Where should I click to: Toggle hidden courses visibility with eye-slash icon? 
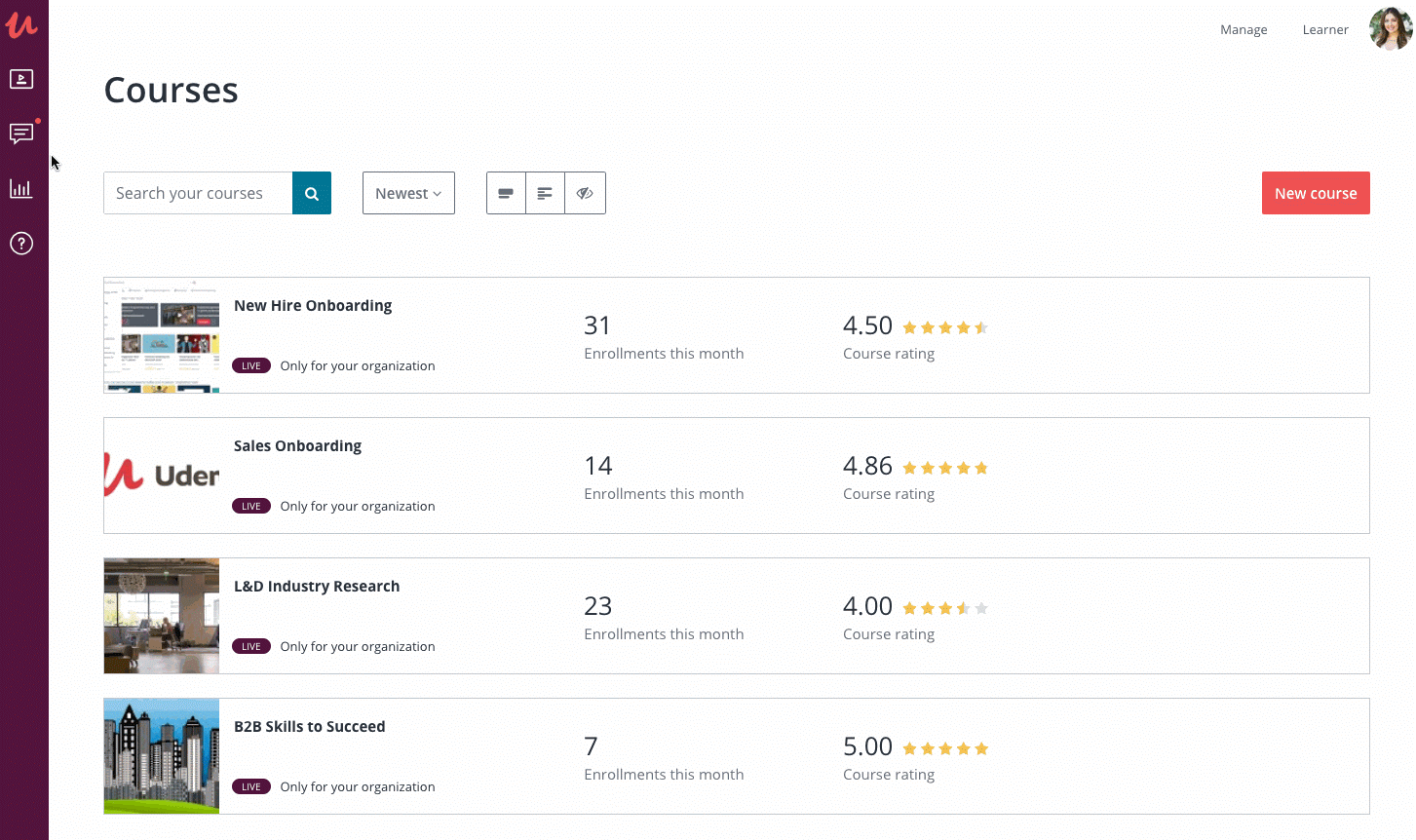(x=584, y=193)
